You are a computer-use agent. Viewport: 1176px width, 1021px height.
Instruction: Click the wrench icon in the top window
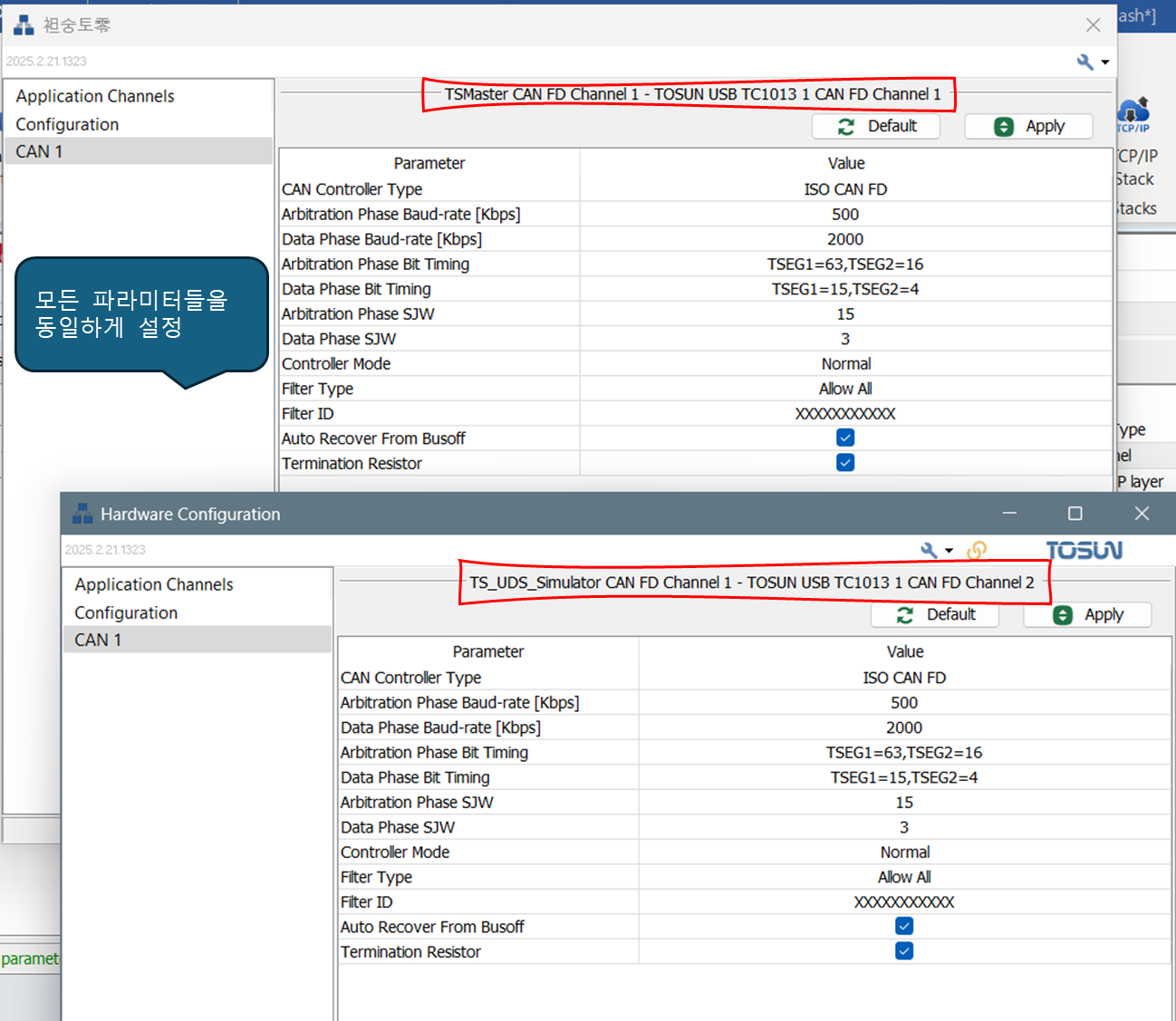click(x=1084, y=62)
